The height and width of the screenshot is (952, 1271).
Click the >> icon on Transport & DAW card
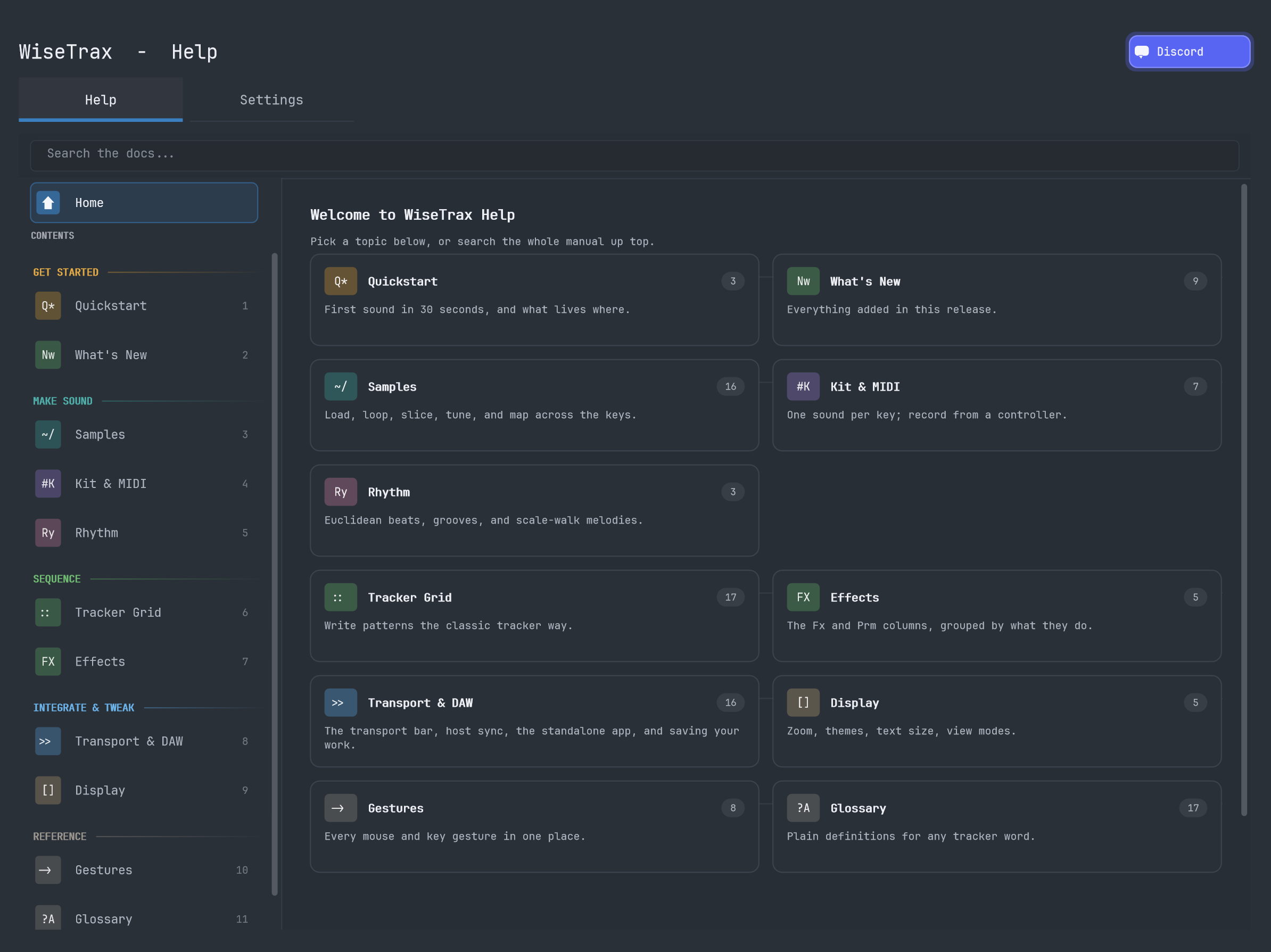tap(341, 702)
